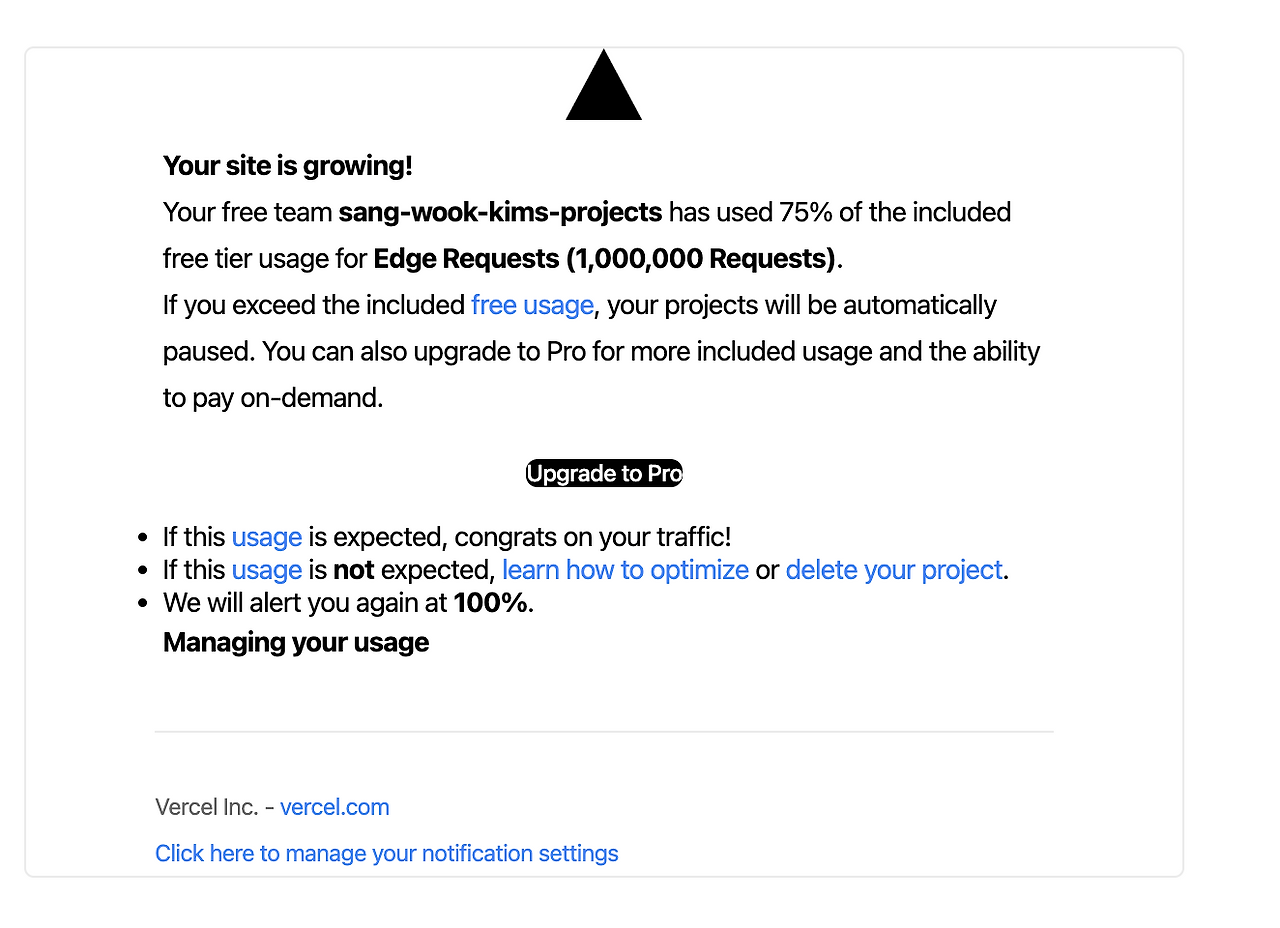This screenshot has width=1280, height=928.
Task: Click the horizontal divider above the footer
Action: tap(603, 732)
